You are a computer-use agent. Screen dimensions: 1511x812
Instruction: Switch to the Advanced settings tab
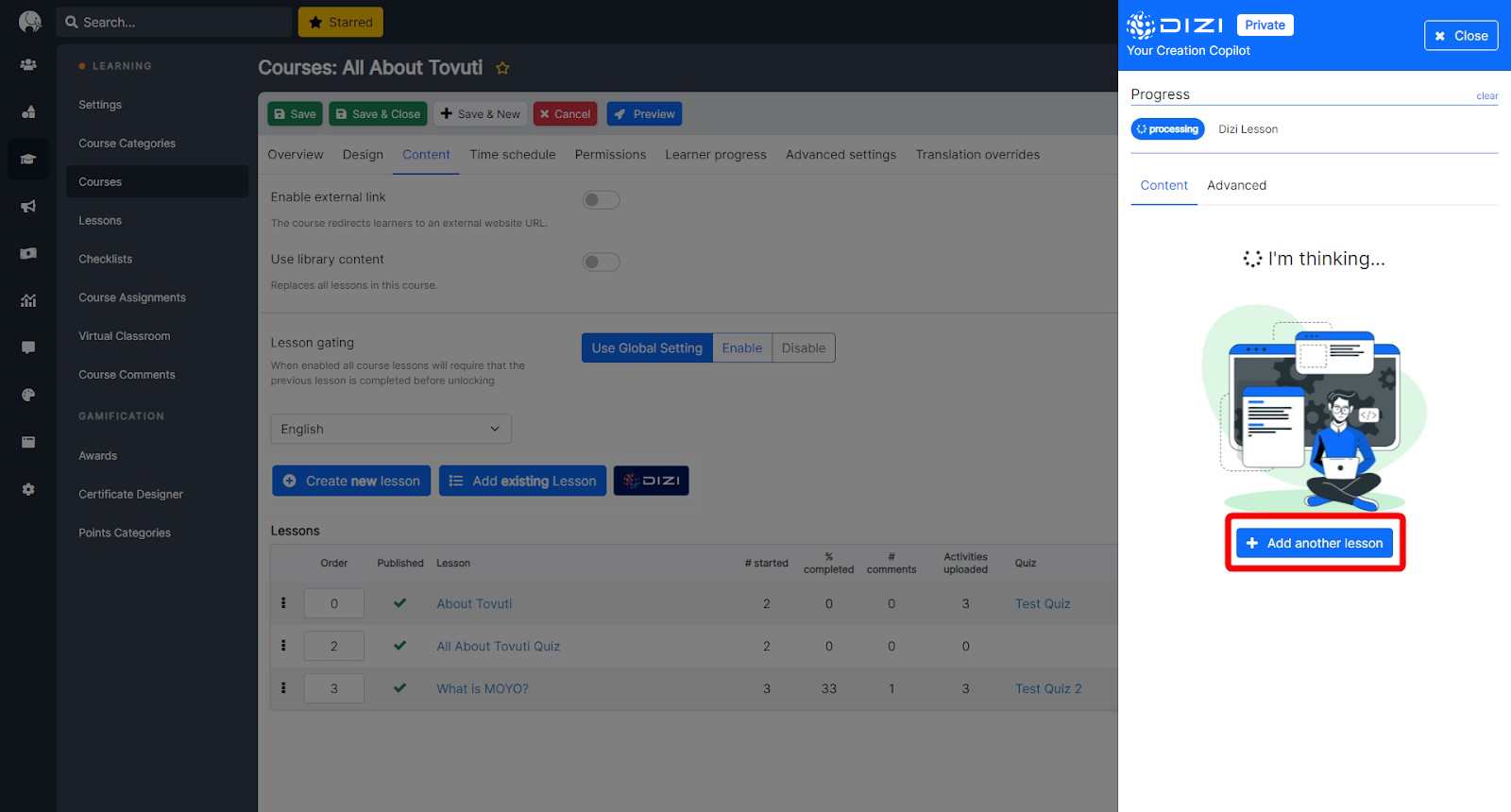pos(841,155)
